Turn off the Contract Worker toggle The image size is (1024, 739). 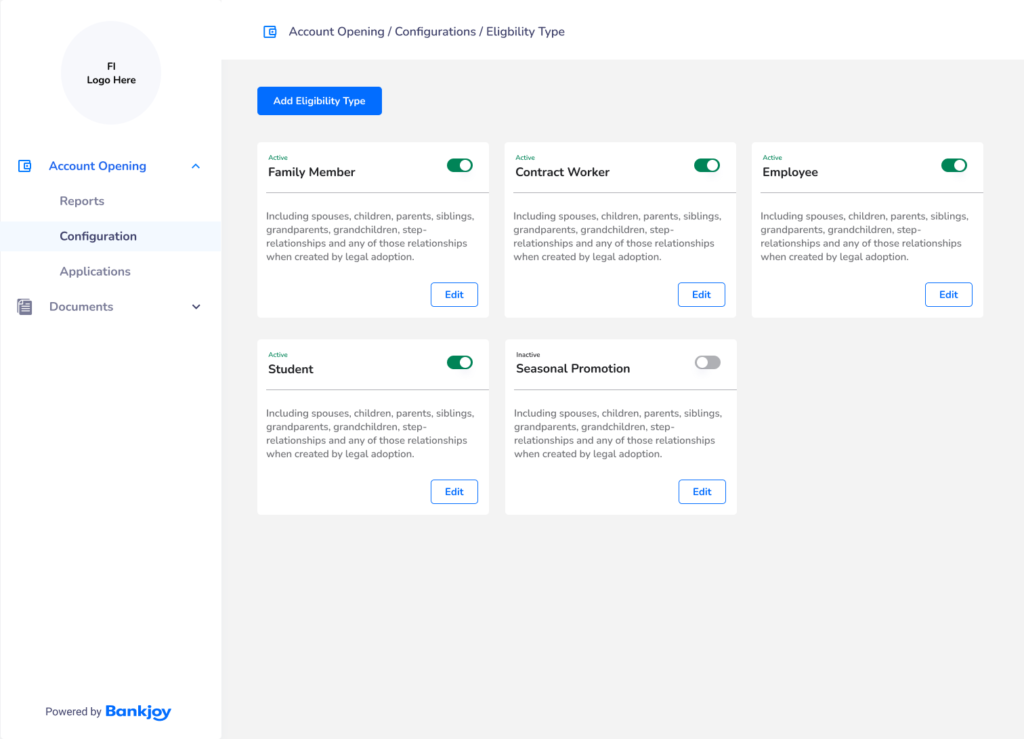tap(707, 165)
